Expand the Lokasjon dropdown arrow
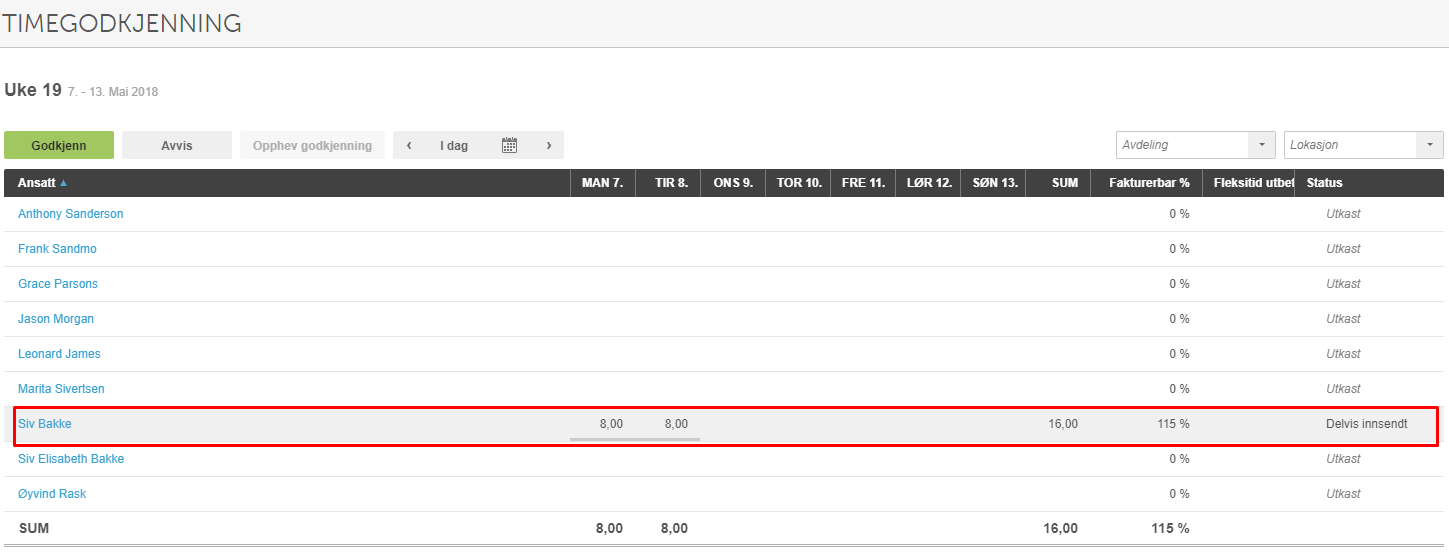The image size is (1449, 552). tap(1430, 145)
